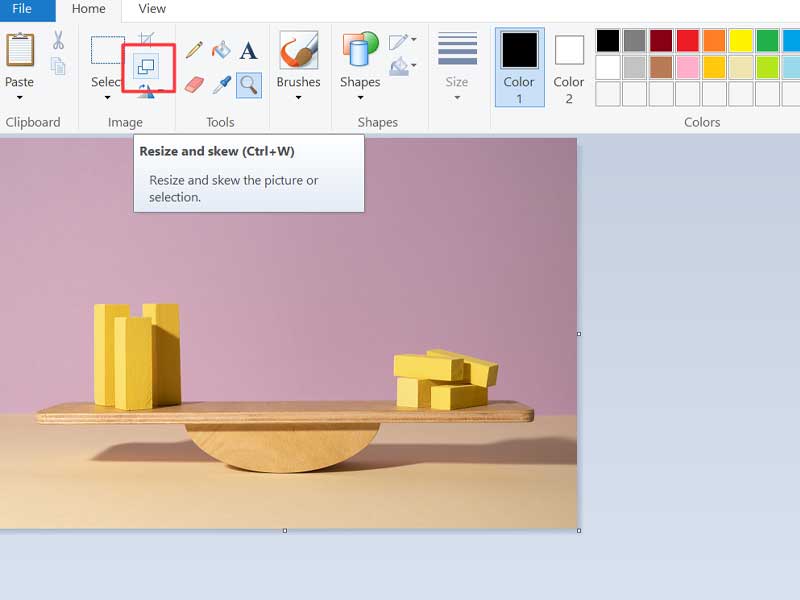Pick the red color swatch
Screen dimensions: 800x600
point(686,42)
